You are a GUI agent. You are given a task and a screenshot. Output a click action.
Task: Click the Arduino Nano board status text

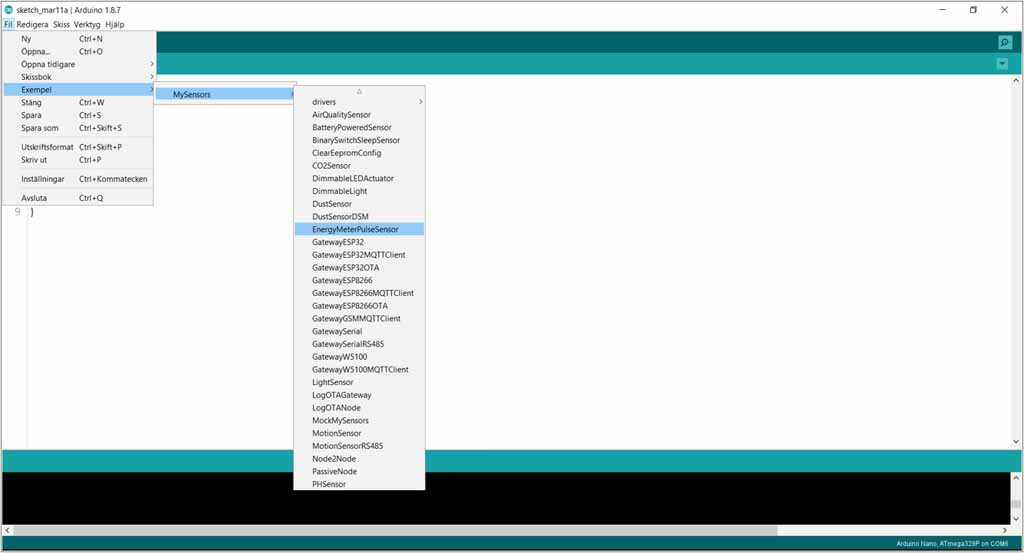click(952, 544)
